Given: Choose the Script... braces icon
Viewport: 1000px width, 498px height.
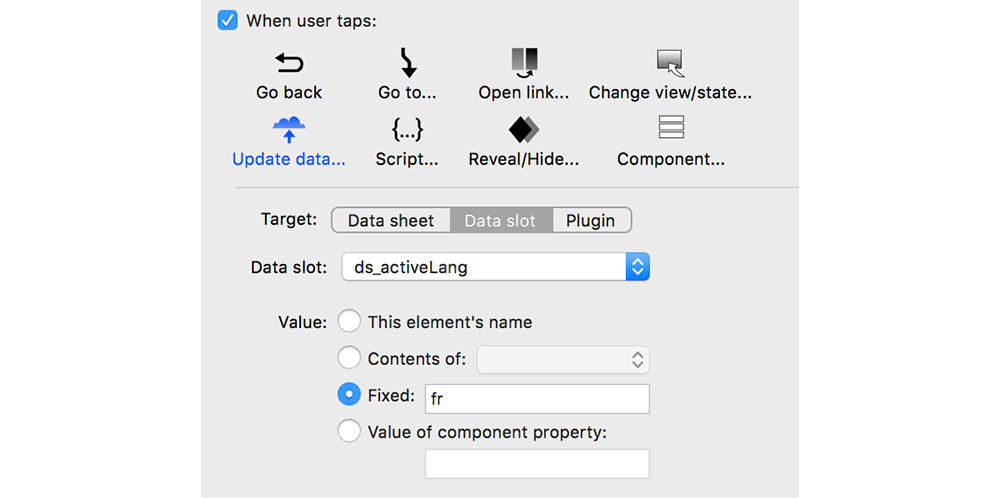Looking at the screenshot, I should 407,129.
